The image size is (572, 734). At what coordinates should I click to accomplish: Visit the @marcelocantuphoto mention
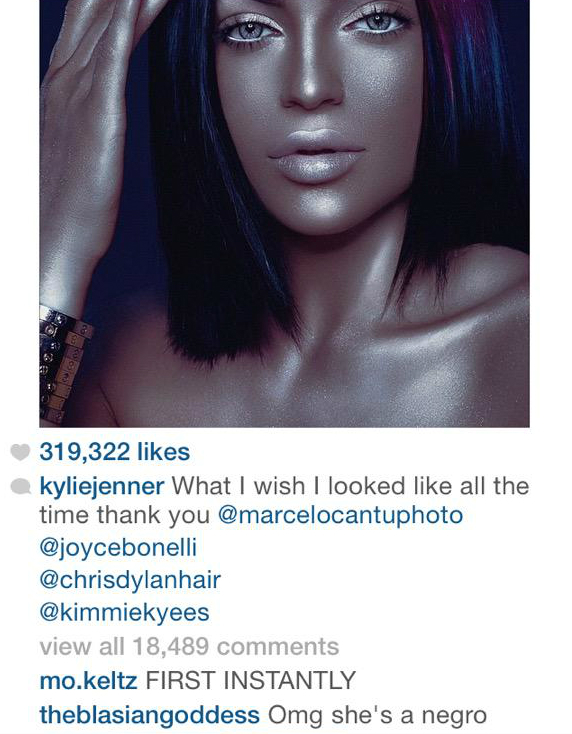[341, 515]
